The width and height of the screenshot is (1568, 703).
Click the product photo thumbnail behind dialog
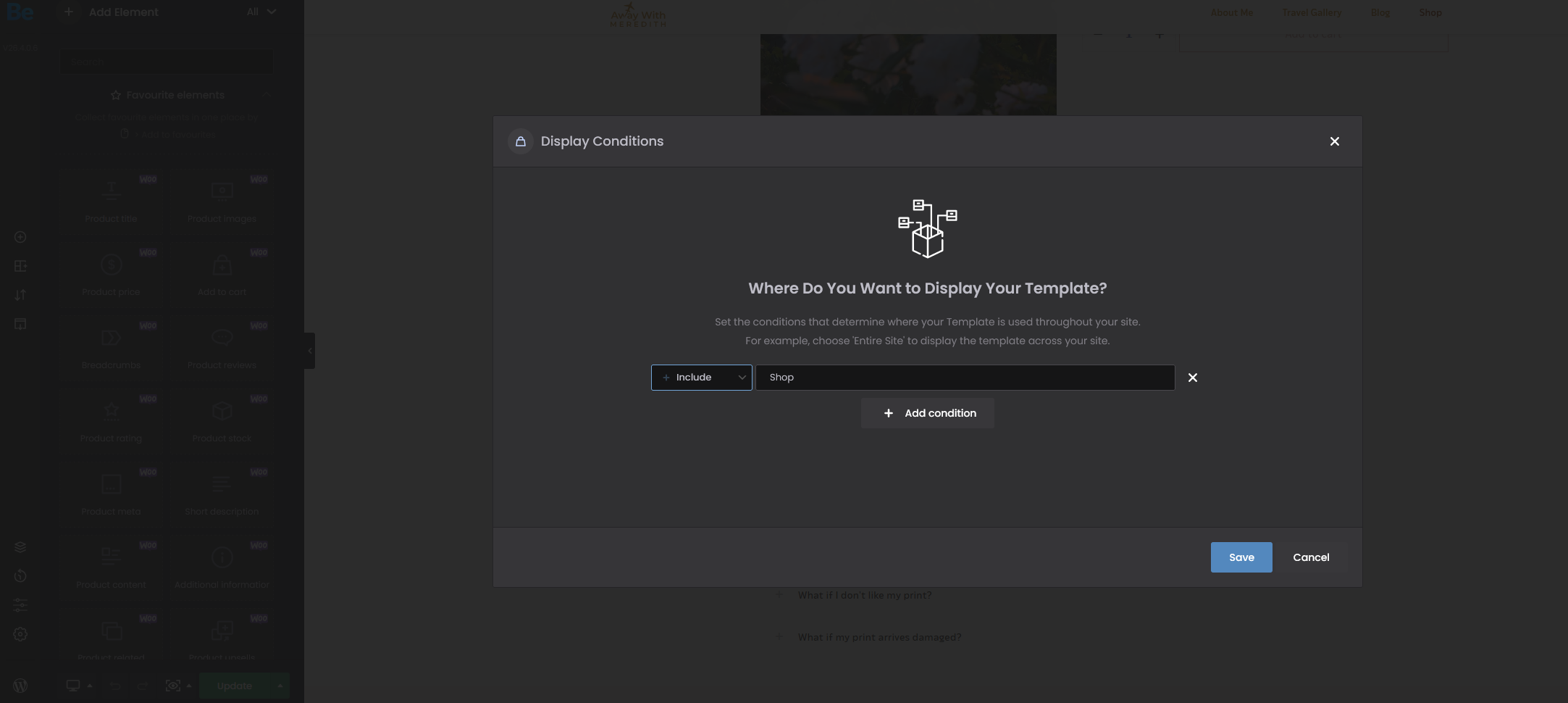pyautogui.click(x=908, y=74)
